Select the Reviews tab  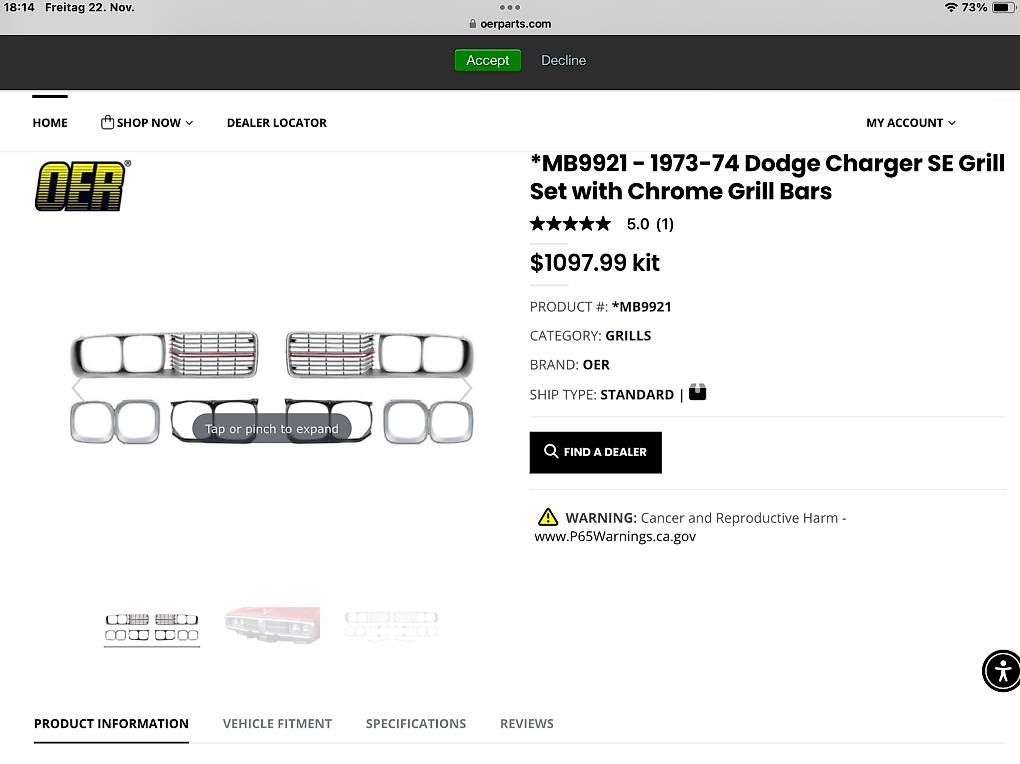[x=527, y=723]
